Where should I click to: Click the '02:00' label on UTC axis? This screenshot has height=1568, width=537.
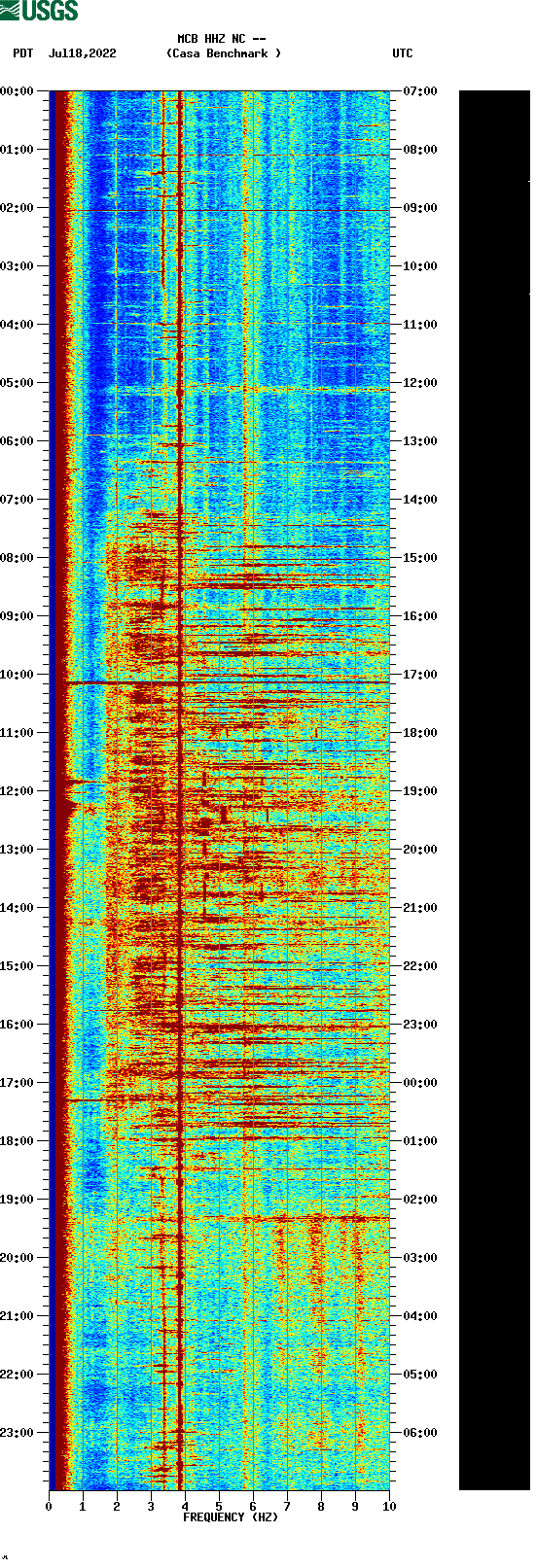[x=420, y=1200]
